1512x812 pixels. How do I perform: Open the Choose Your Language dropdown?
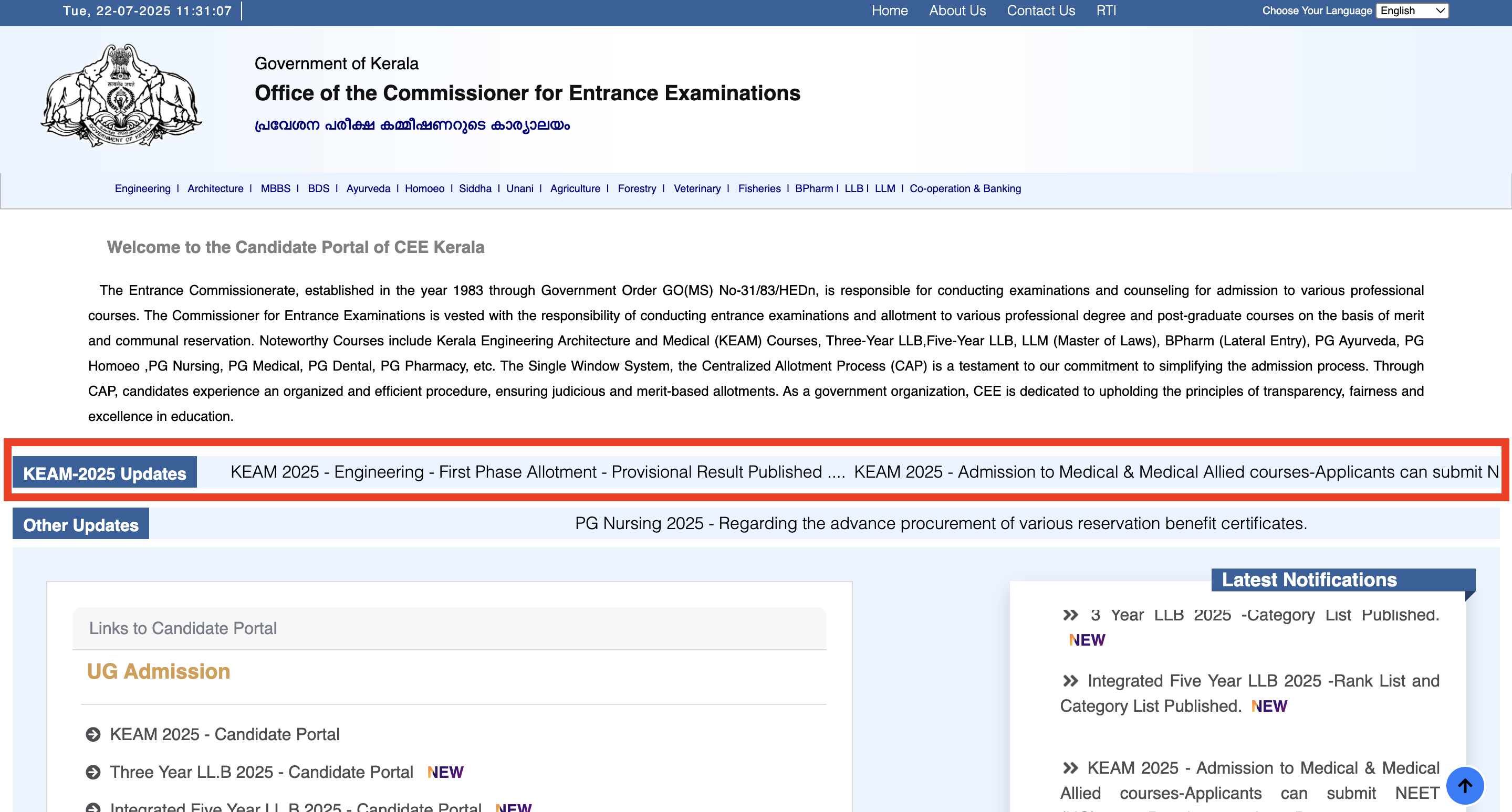coord(1412,10)
